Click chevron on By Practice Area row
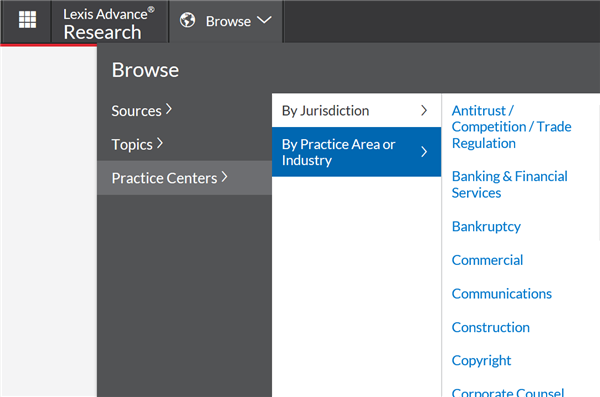Viewport: 600px width, 397px height. (x=424, y=152)
